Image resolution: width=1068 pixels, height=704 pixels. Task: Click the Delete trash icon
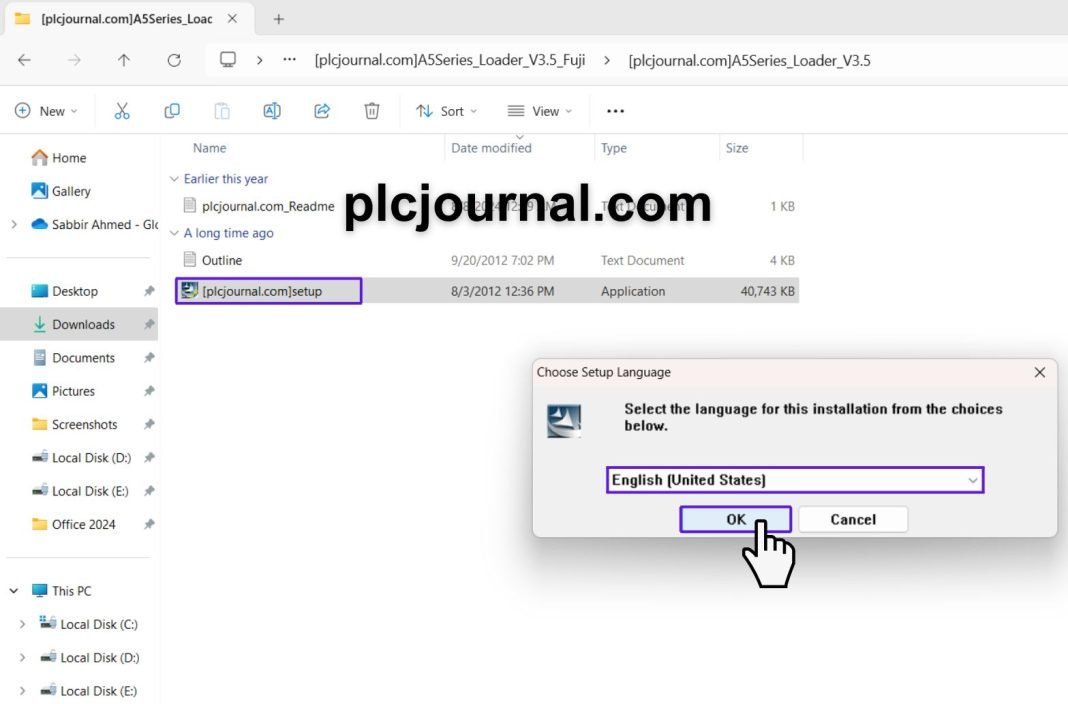372,111
